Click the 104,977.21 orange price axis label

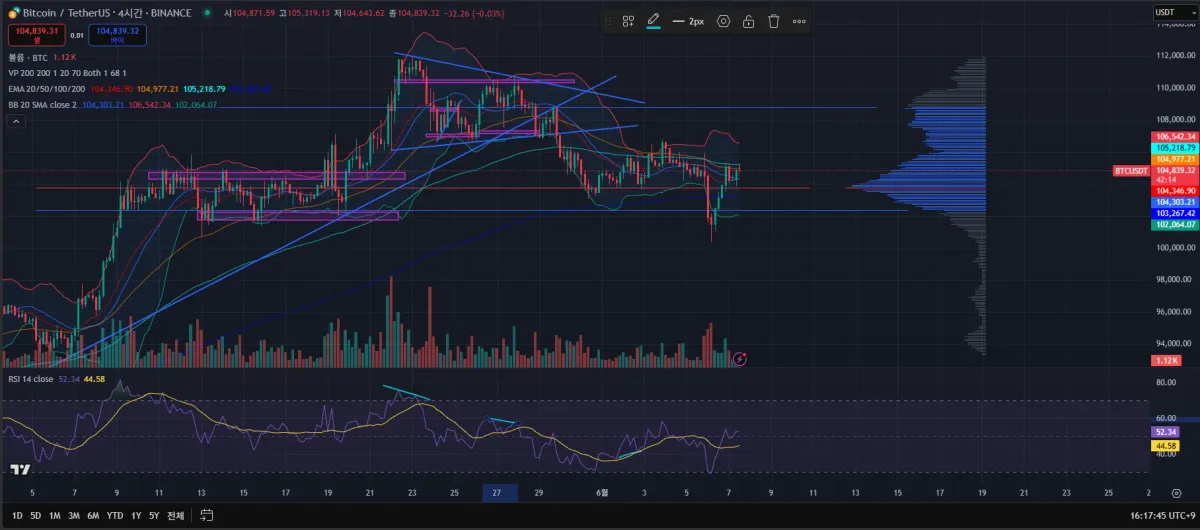point(1176,159)
